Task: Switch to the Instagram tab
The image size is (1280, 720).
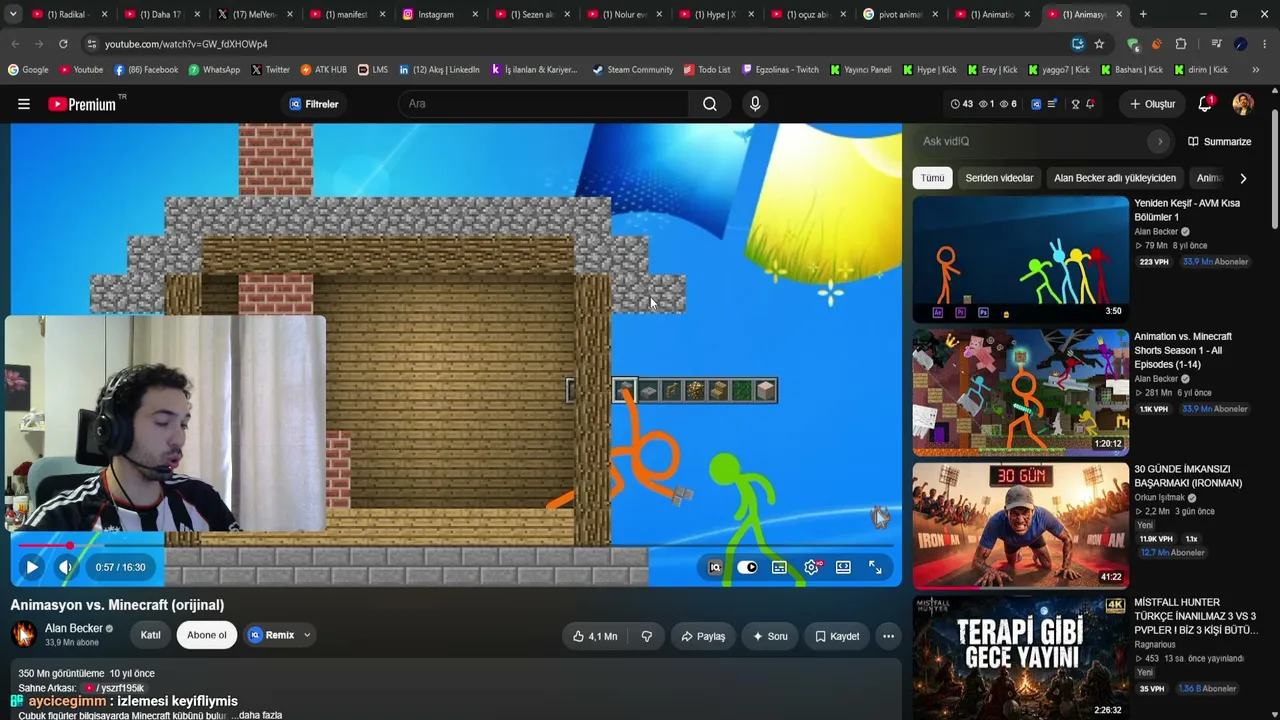Action: (436, 14)
